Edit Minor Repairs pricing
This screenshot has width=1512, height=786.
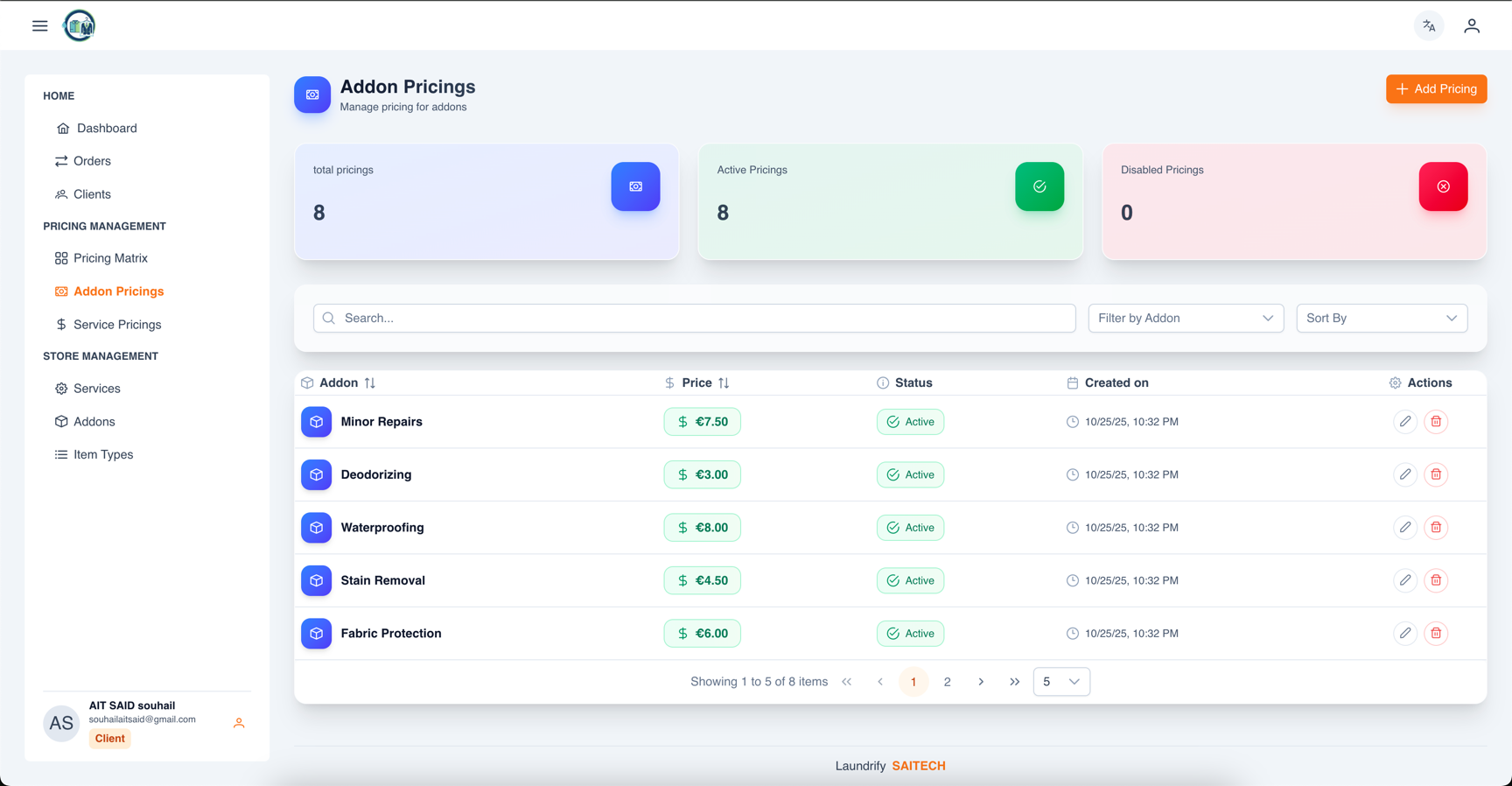tap(1405, 422)
